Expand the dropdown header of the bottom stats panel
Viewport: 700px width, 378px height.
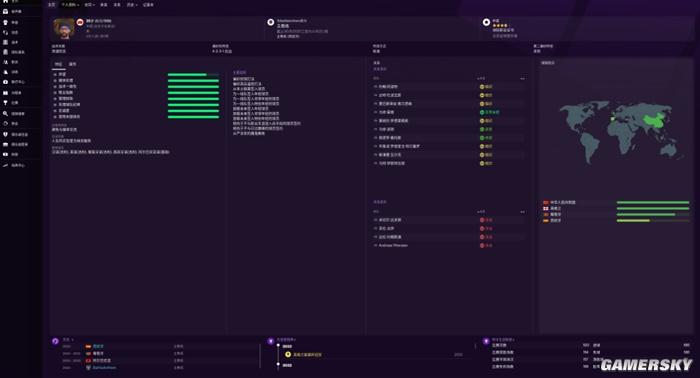503,340
